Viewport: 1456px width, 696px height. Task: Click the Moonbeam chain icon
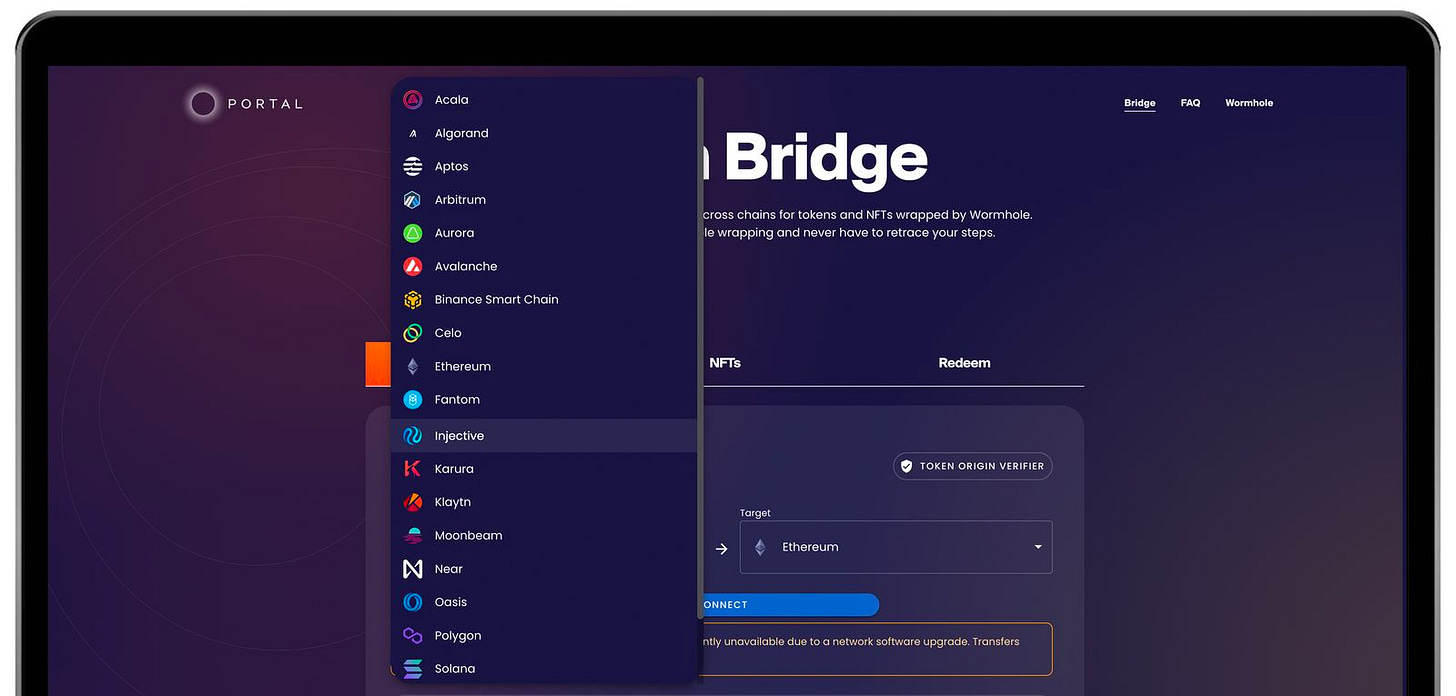point(412,536)
